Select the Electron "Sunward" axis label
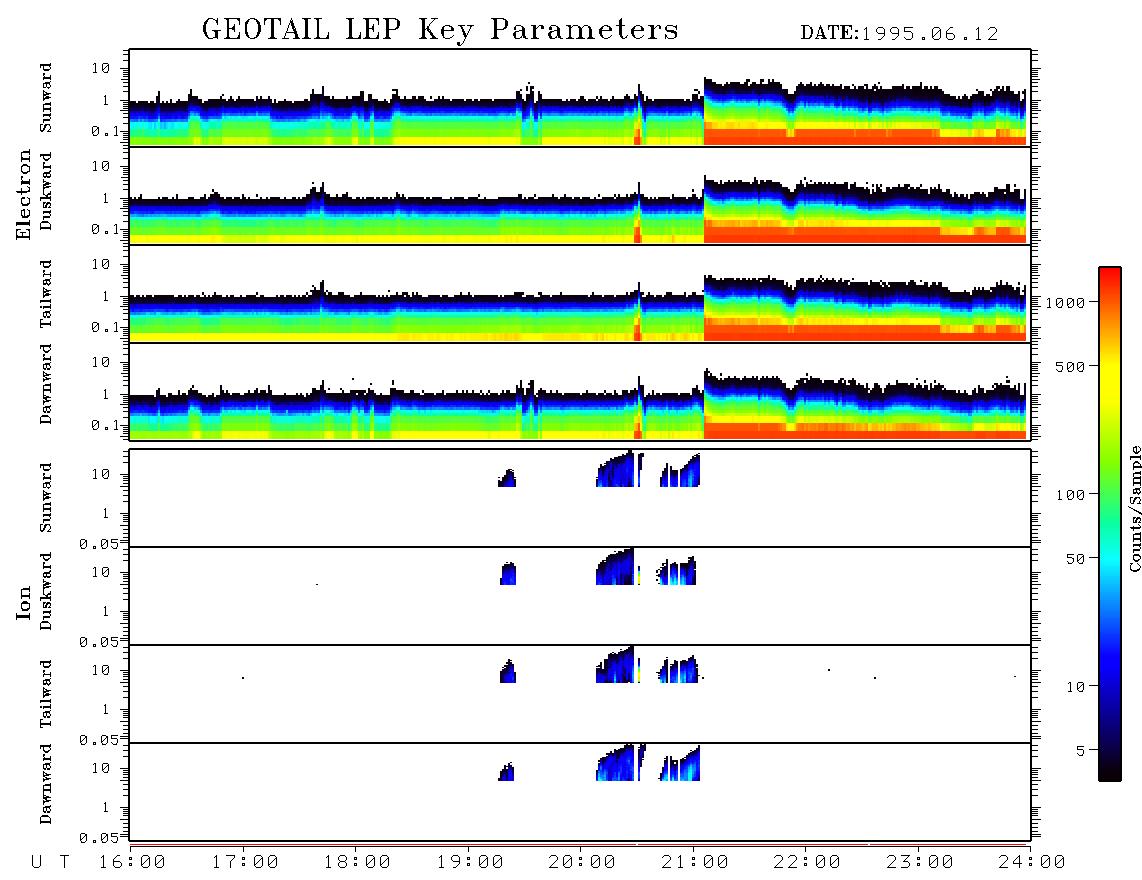This screenshot has height=880, width=1142. pyautogui.click(x=46, y=98)
